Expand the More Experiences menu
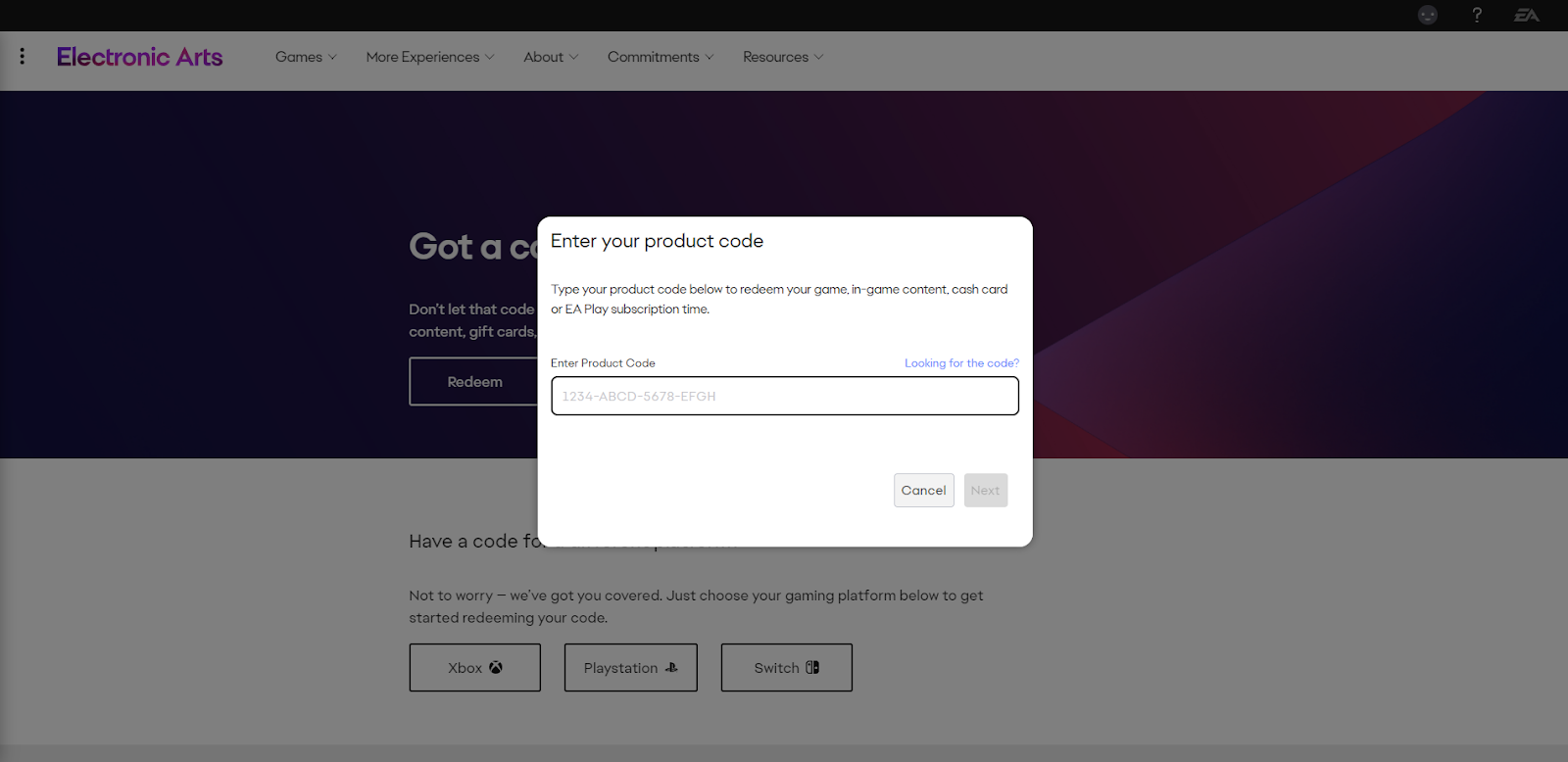 point(430,57)
